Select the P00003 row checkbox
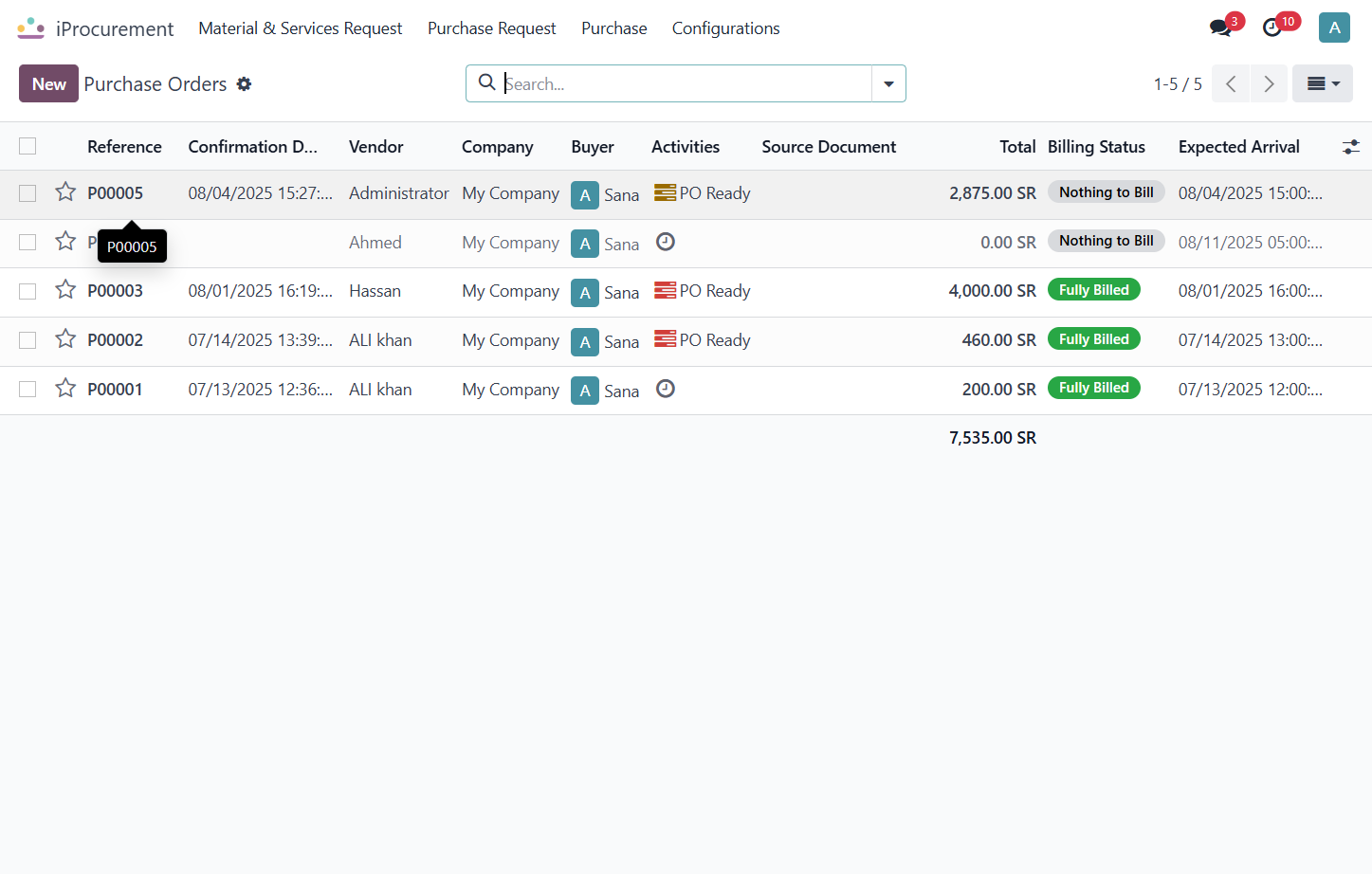Screen dimensions: 1372x874 [27, 291]
